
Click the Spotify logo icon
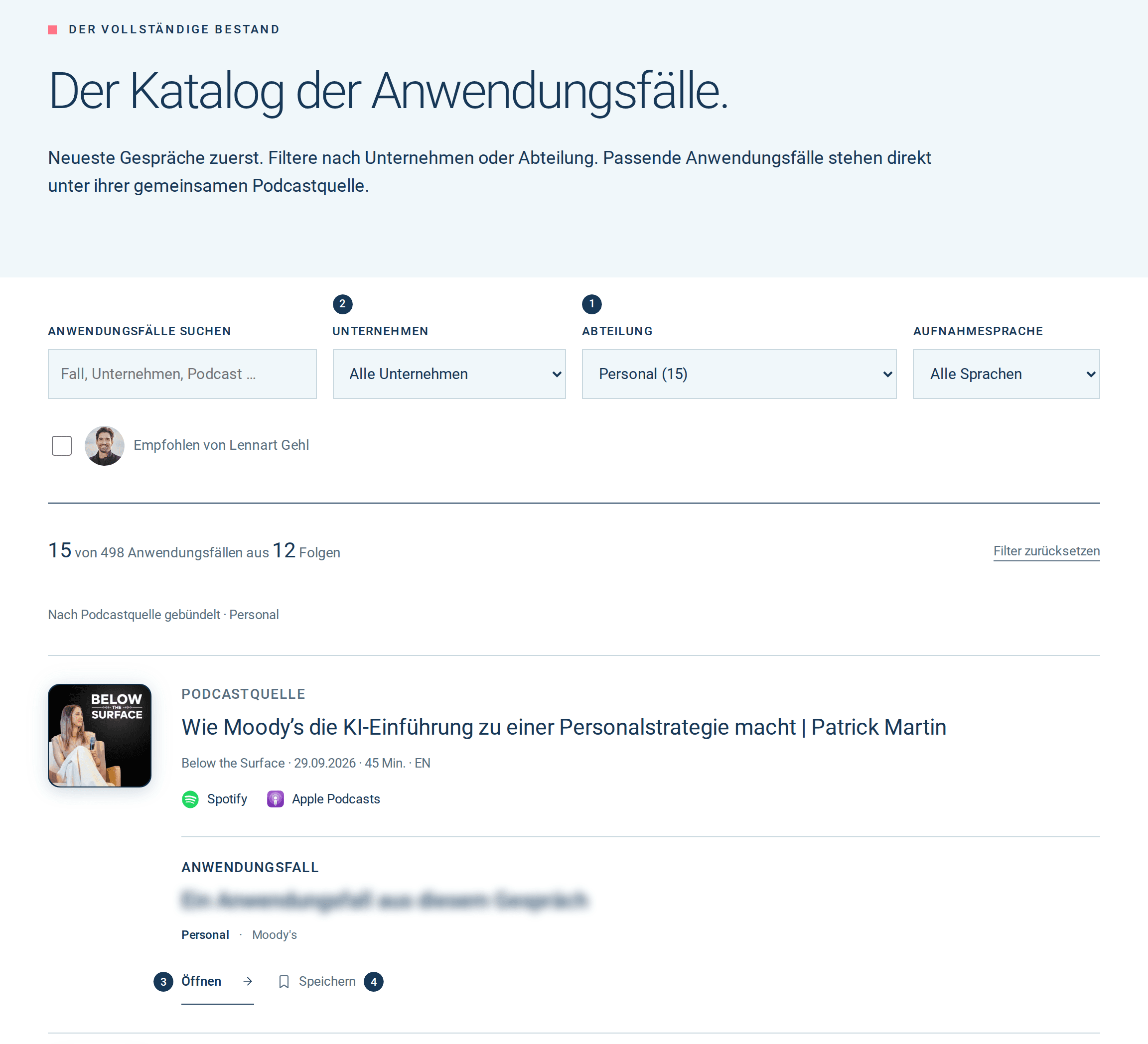click(190, 799)
